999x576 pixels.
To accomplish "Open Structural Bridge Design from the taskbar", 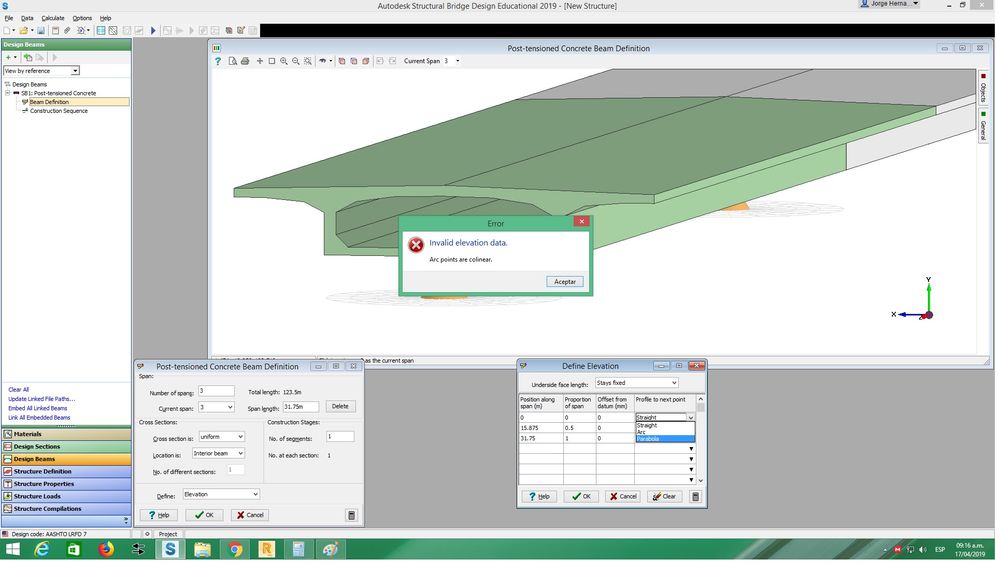I will pyautogui.click(x=170, y=551).
